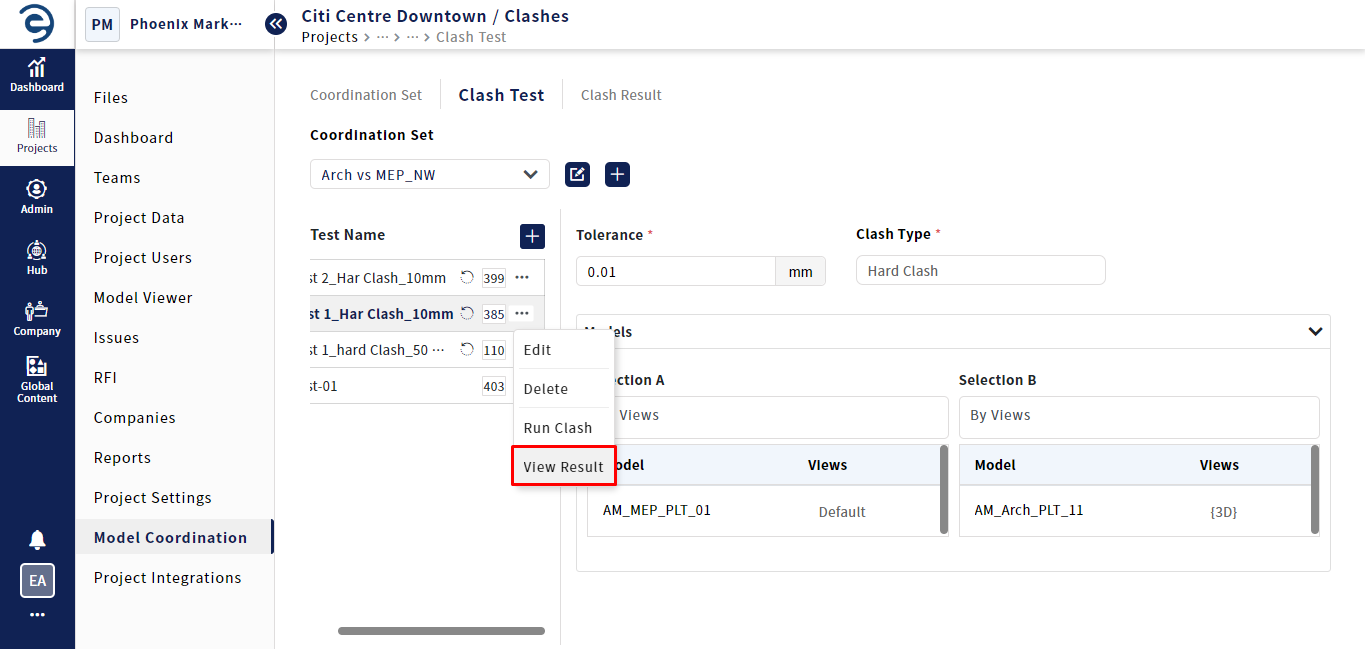Click the PM project badge
Screen dimensions: 1365x649
[x=102, y=24]
